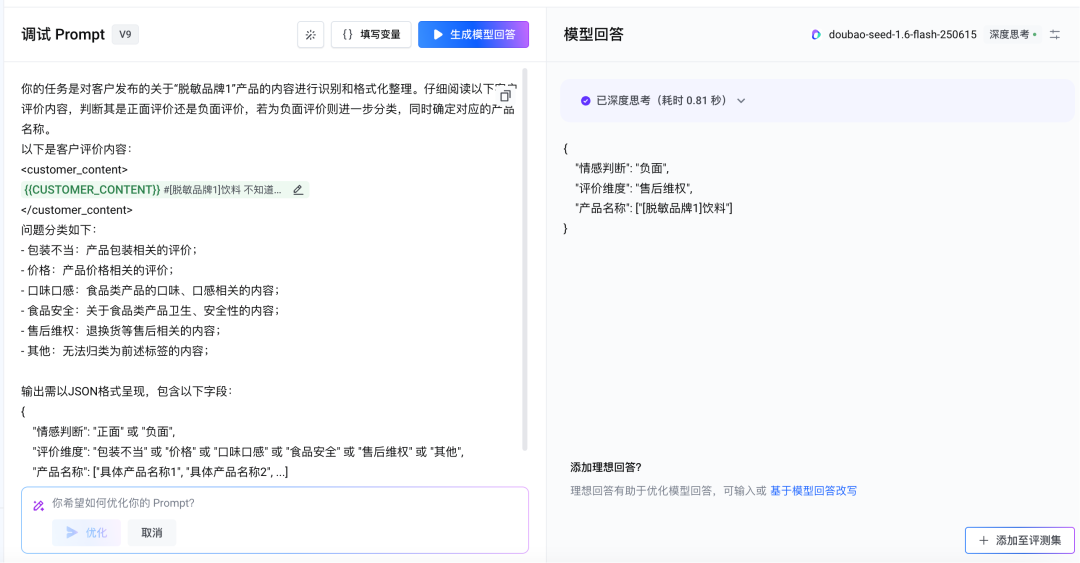Click 生成模型回答 to generate response

(473, 35)
